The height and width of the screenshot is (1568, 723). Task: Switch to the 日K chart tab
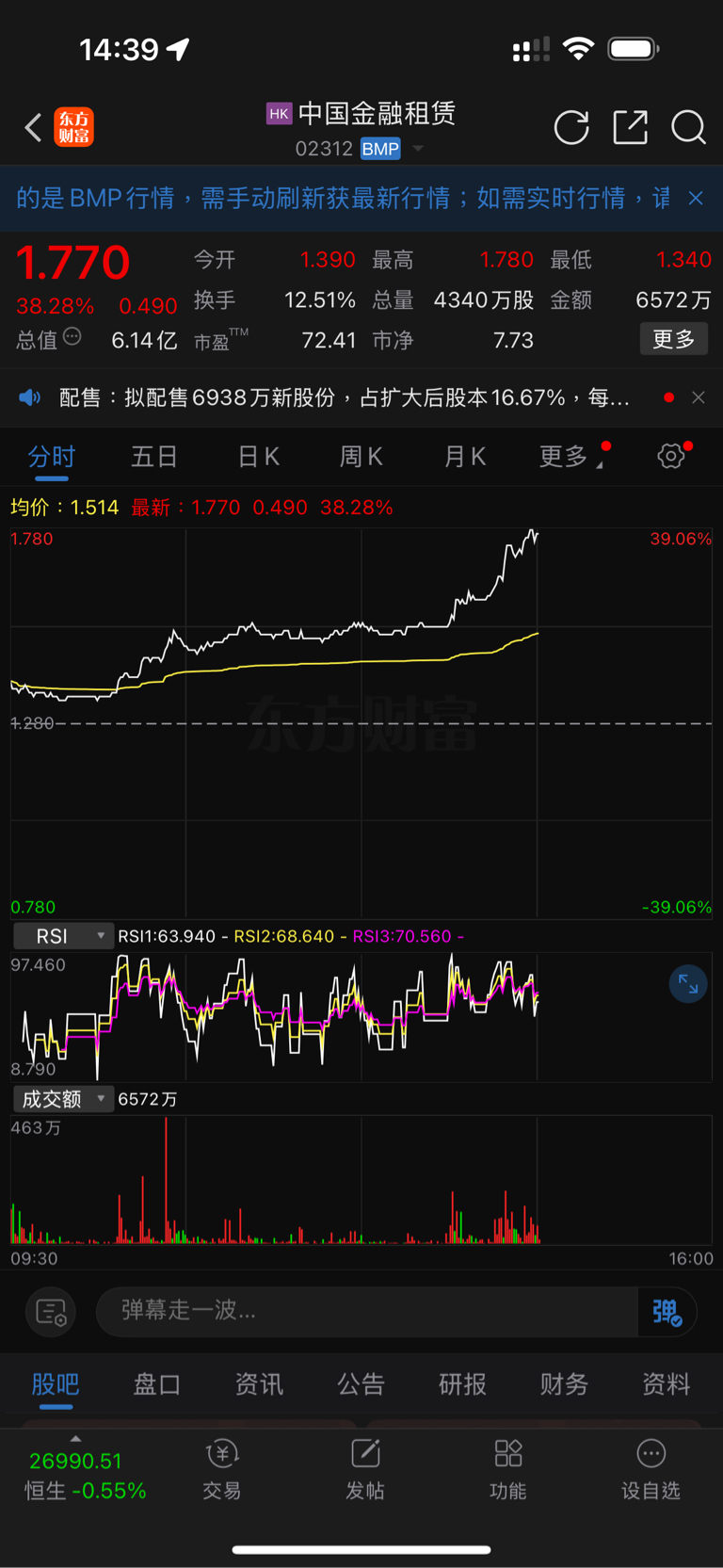258,457
